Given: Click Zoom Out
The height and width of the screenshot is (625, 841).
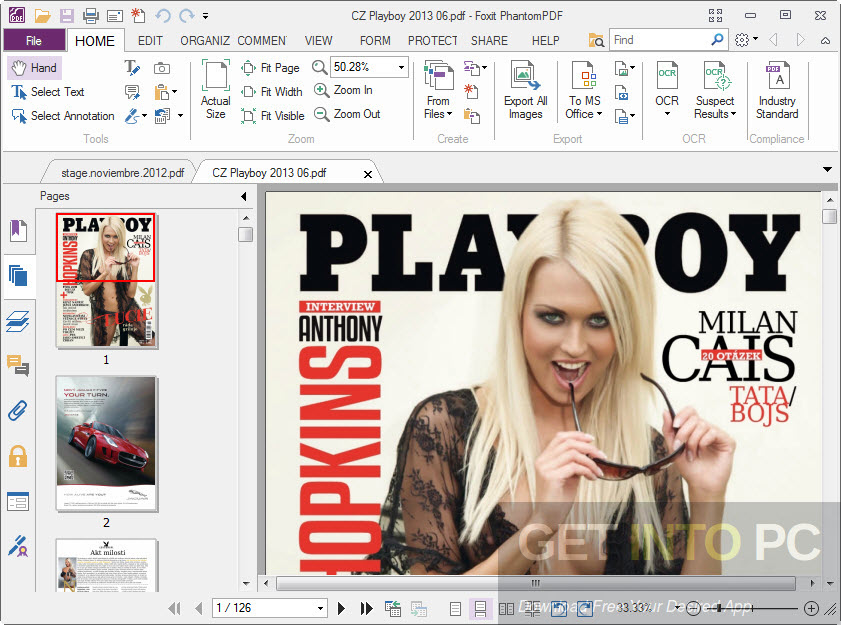Looking at the screenshot, I should 347,114.
